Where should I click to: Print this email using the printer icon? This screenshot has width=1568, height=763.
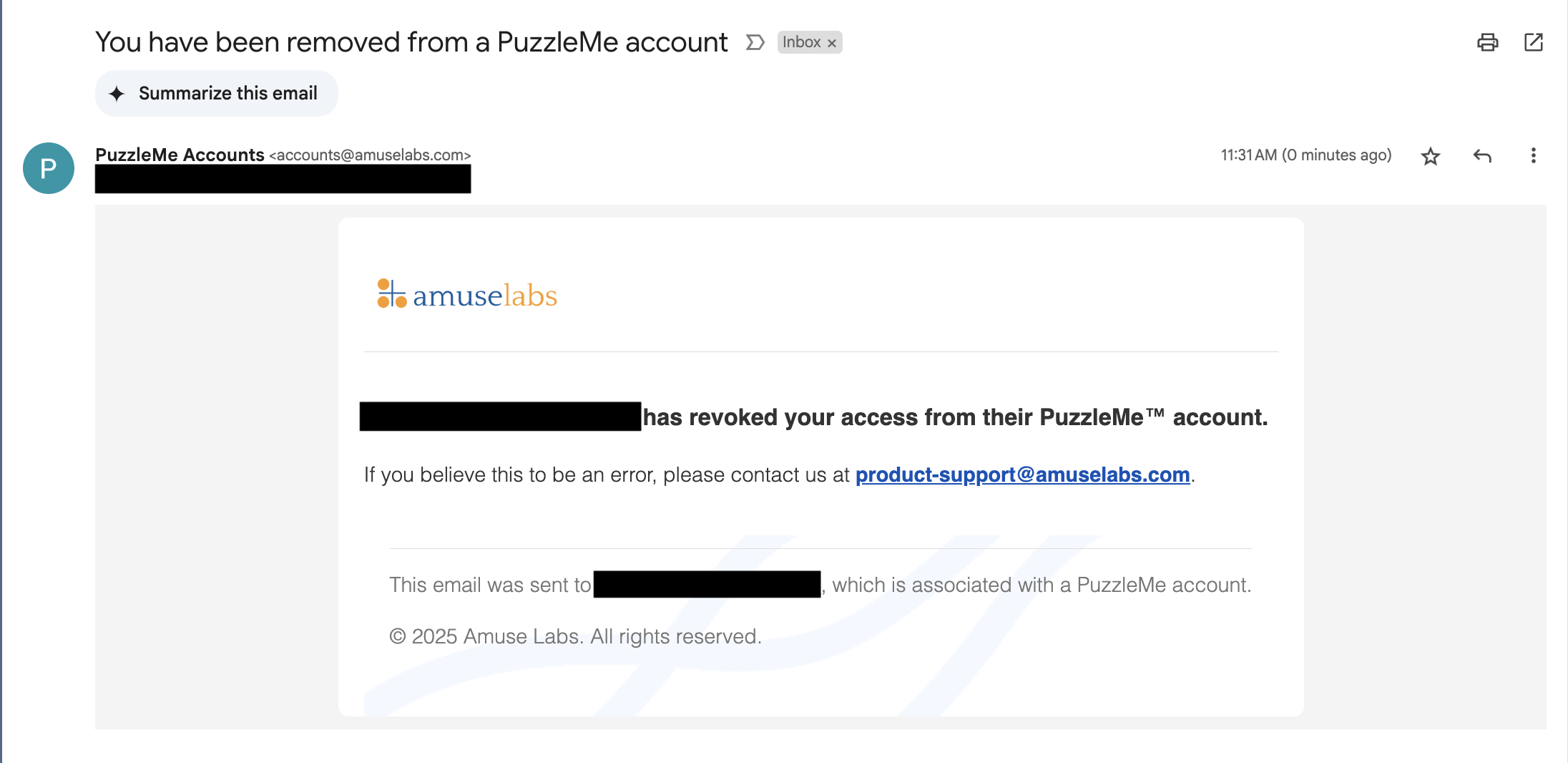click(1487, 42)
